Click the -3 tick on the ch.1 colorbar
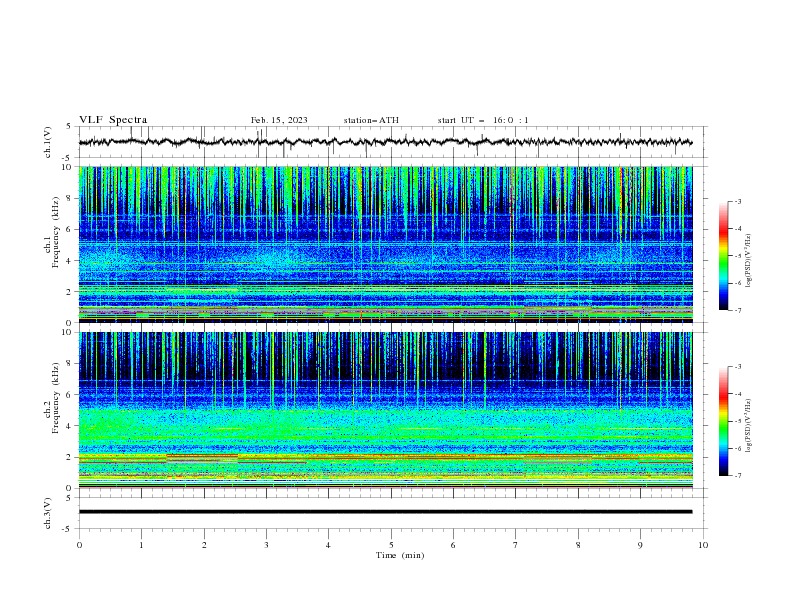 (738, 201)
